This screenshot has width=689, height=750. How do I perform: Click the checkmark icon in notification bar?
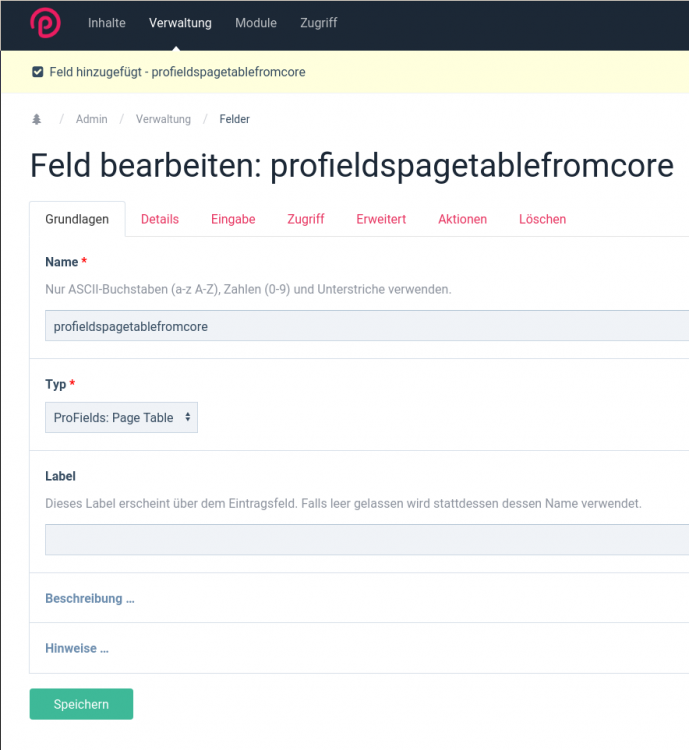click(38, 72)
